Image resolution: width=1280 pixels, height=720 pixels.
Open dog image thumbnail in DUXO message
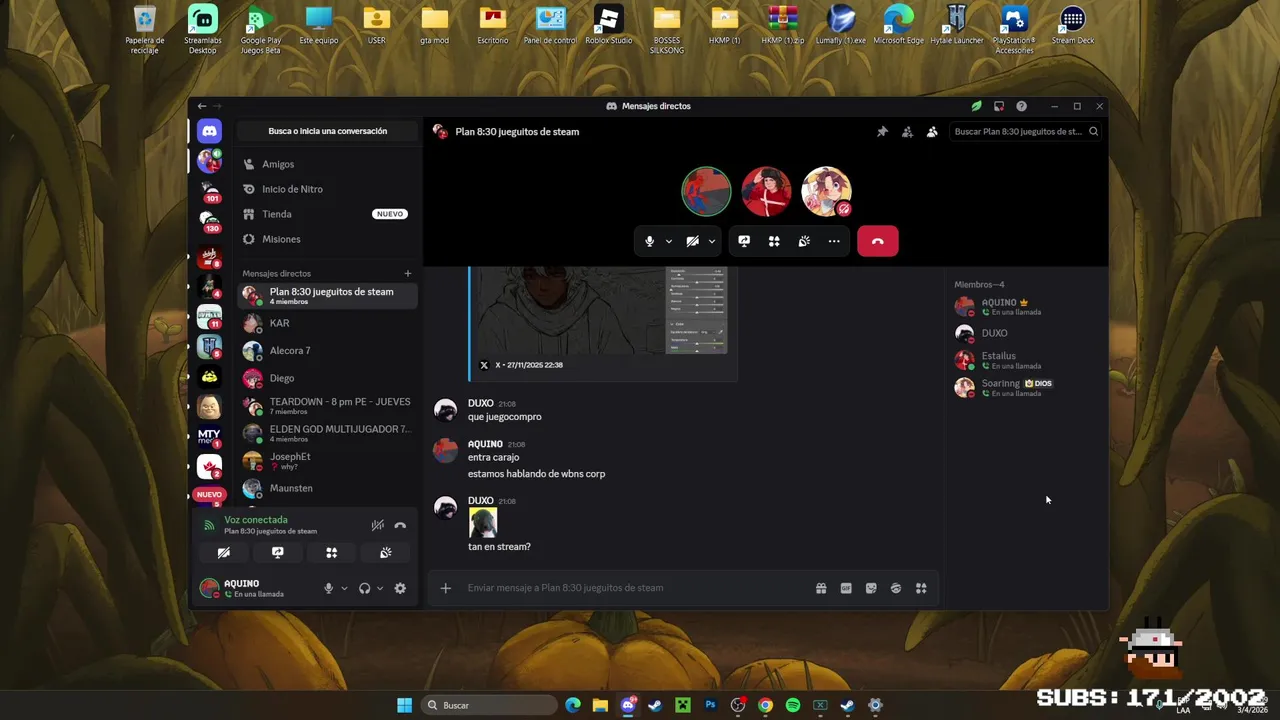(483, 523)
